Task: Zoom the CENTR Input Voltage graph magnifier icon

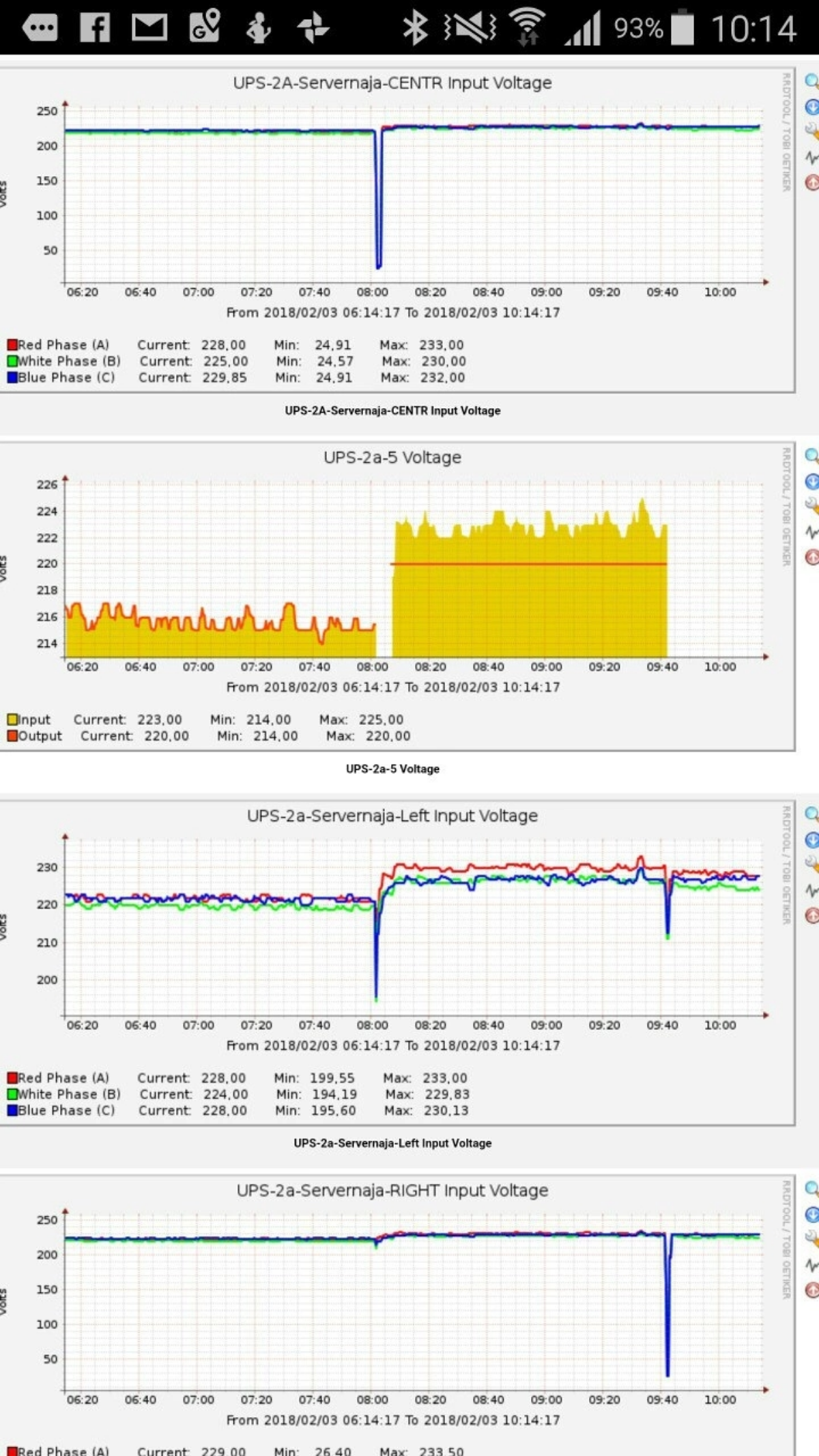Action: (811, 81)
